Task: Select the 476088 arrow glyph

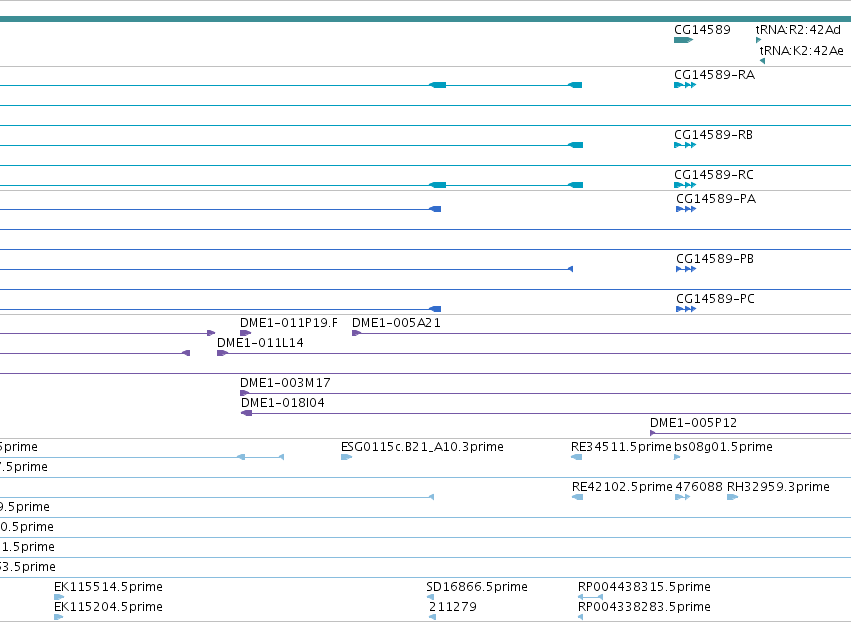Action: [x=682, y=497]
